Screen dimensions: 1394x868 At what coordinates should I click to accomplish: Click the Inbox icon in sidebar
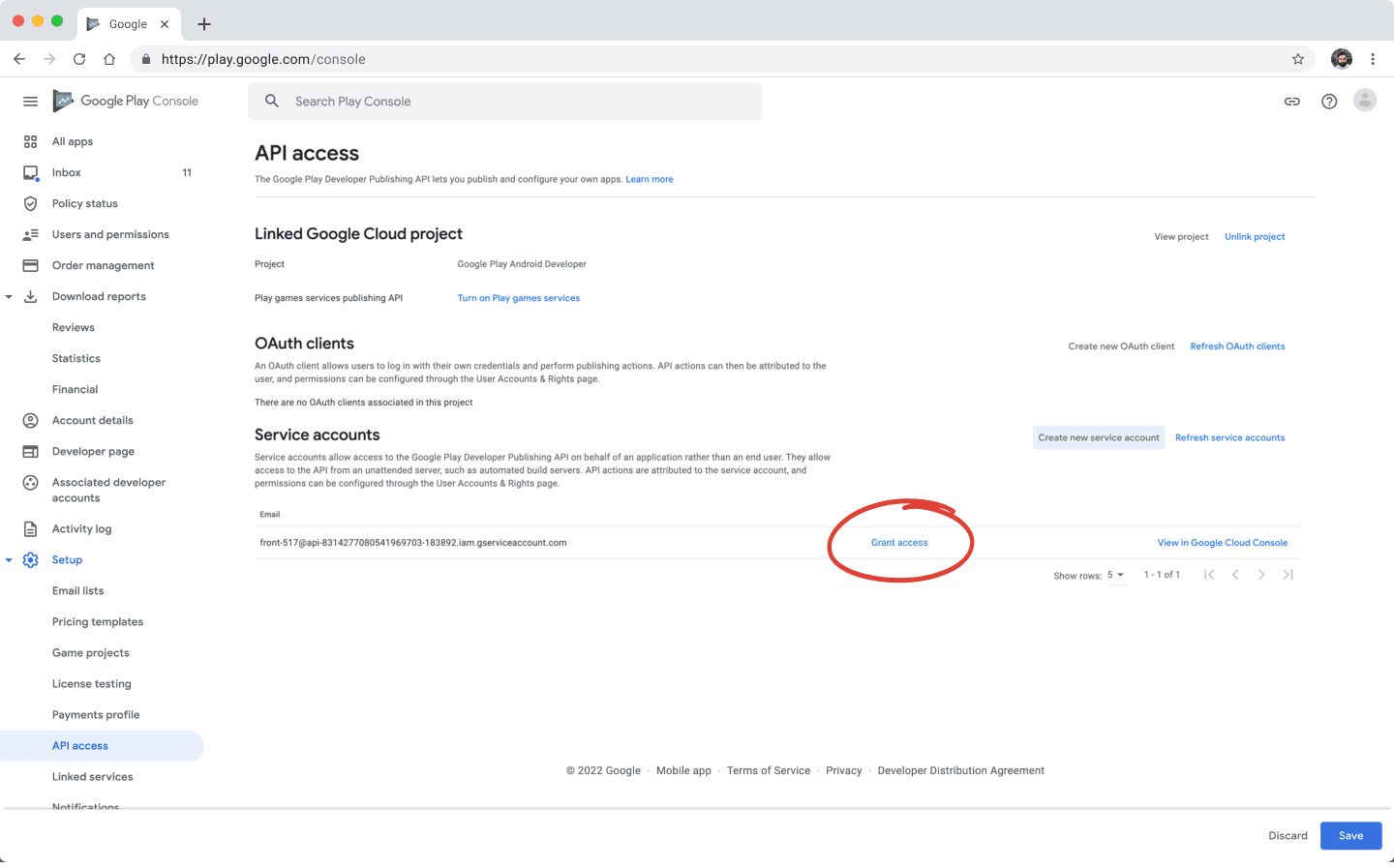pyautogui.click(x=30, y=172)
